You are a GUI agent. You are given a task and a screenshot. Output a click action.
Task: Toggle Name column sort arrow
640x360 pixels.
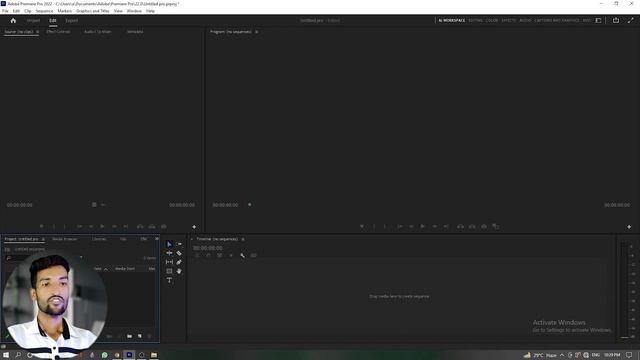(x=106, y=269)
